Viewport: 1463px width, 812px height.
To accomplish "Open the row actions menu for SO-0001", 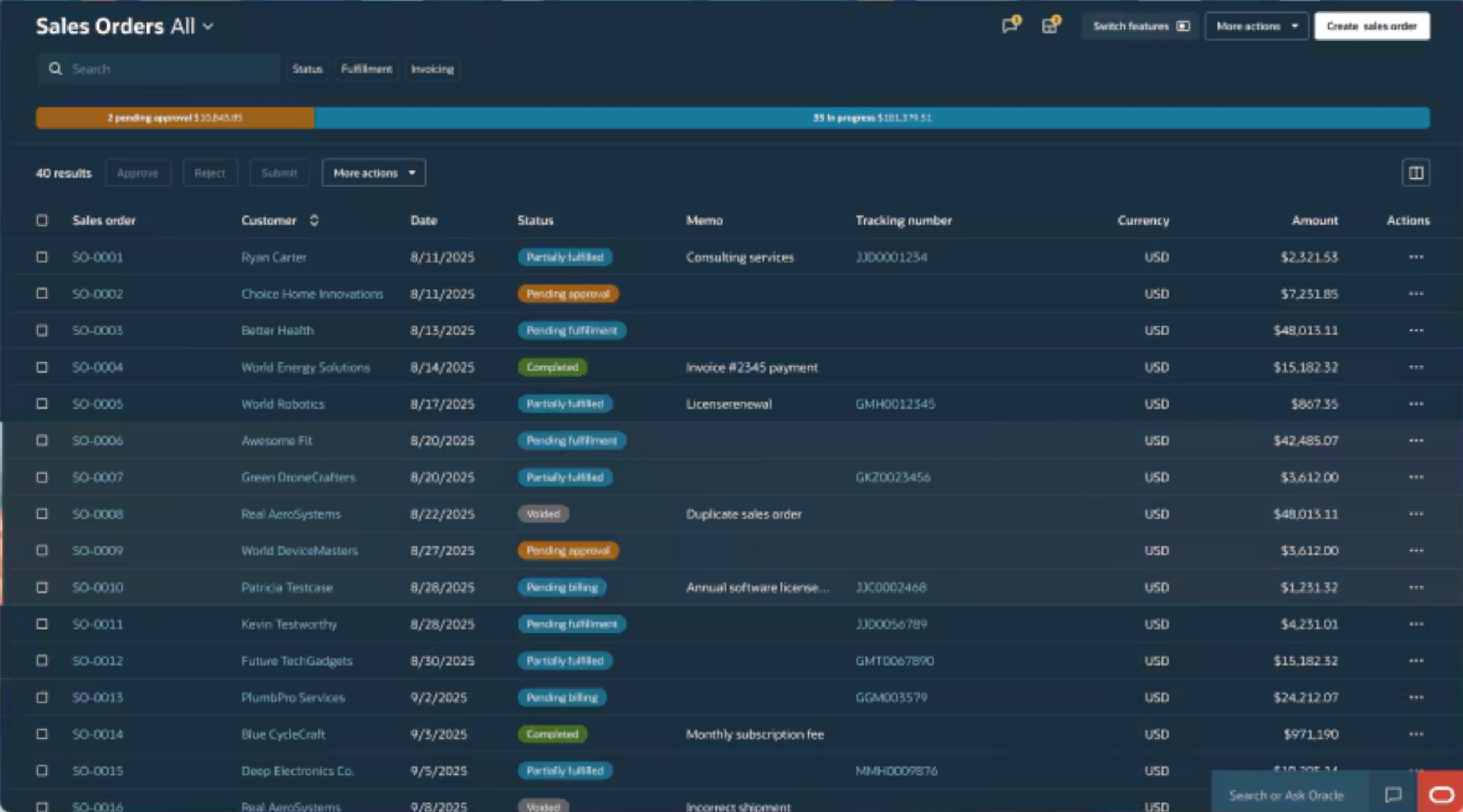I will coord(1416,257).
